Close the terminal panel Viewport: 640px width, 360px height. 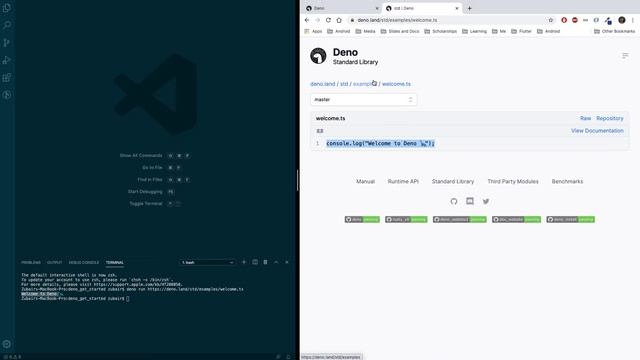pos(287,262)
